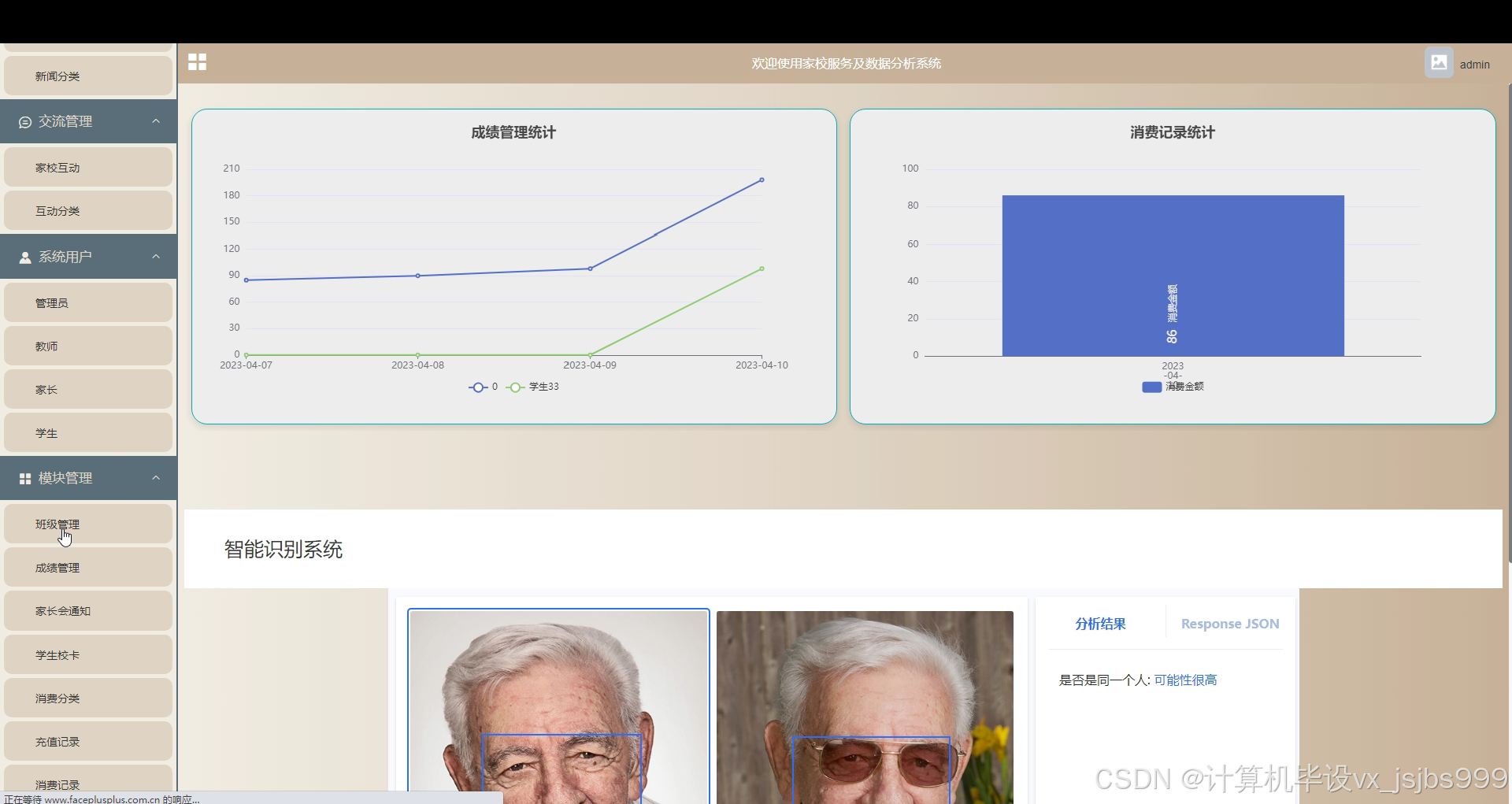Toggle legend series 0 in line chart

(x=483, y=387)
